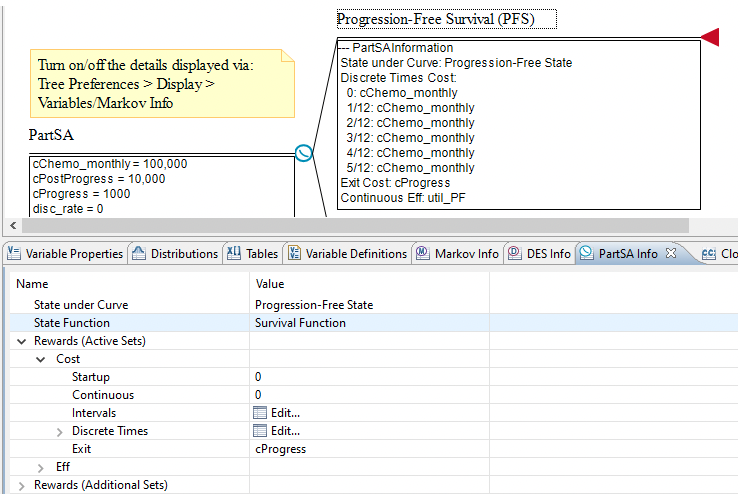
Task: Expand the Eff rewards section
Action: pos(41,467)
